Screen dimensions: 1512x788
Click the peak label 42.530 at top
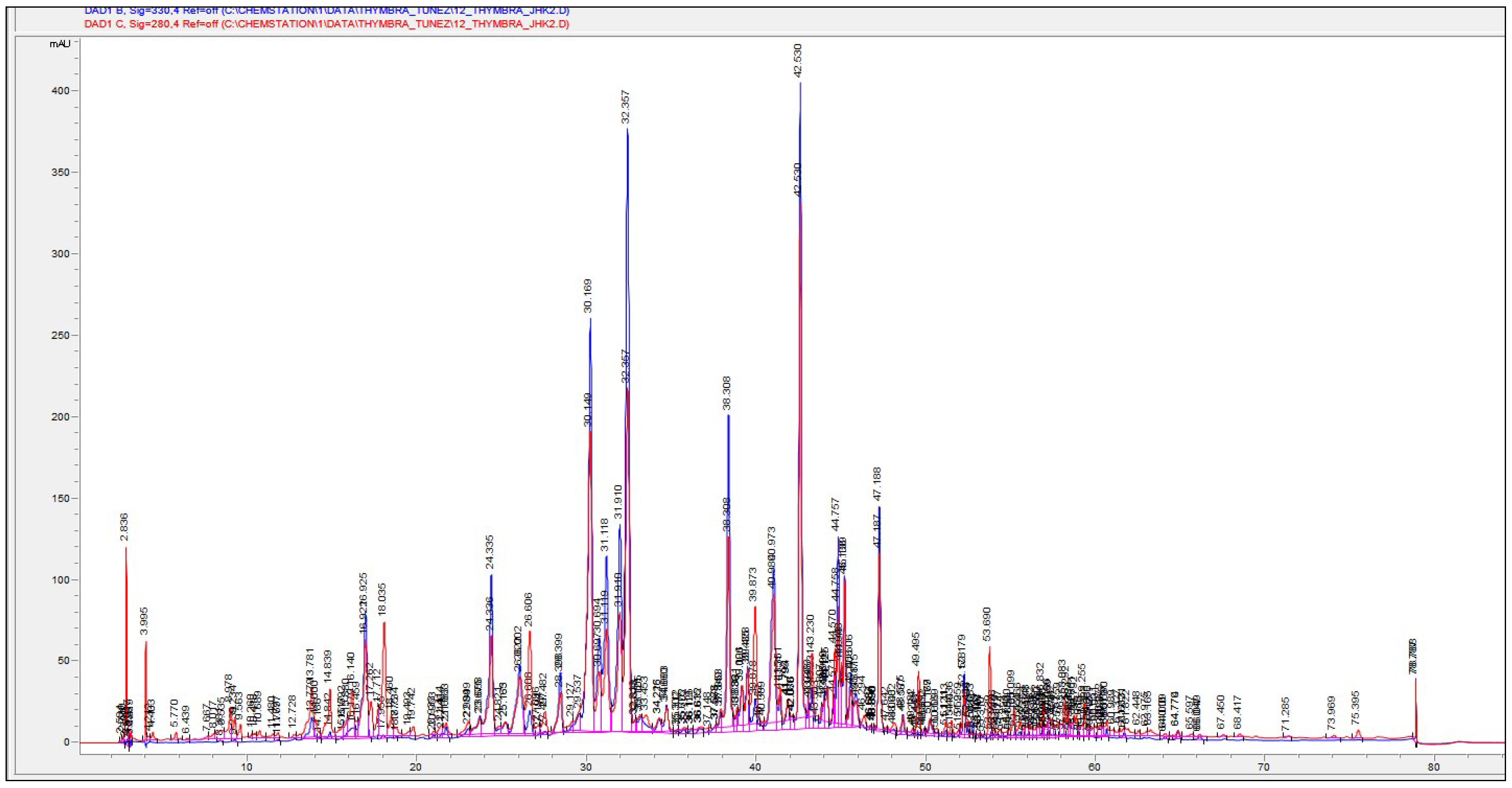pos(798,61)
